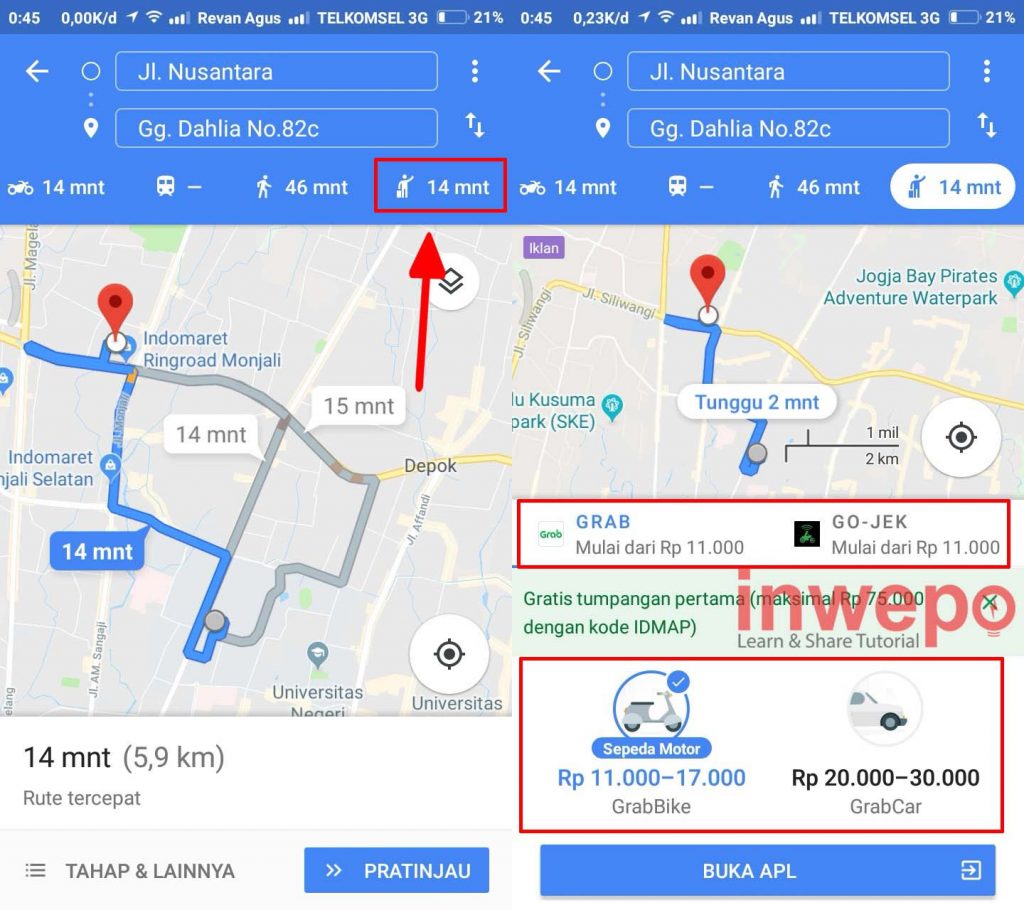Tap my location button on right map
Viewport: 1024px width, 910px height.
(961, 437)
